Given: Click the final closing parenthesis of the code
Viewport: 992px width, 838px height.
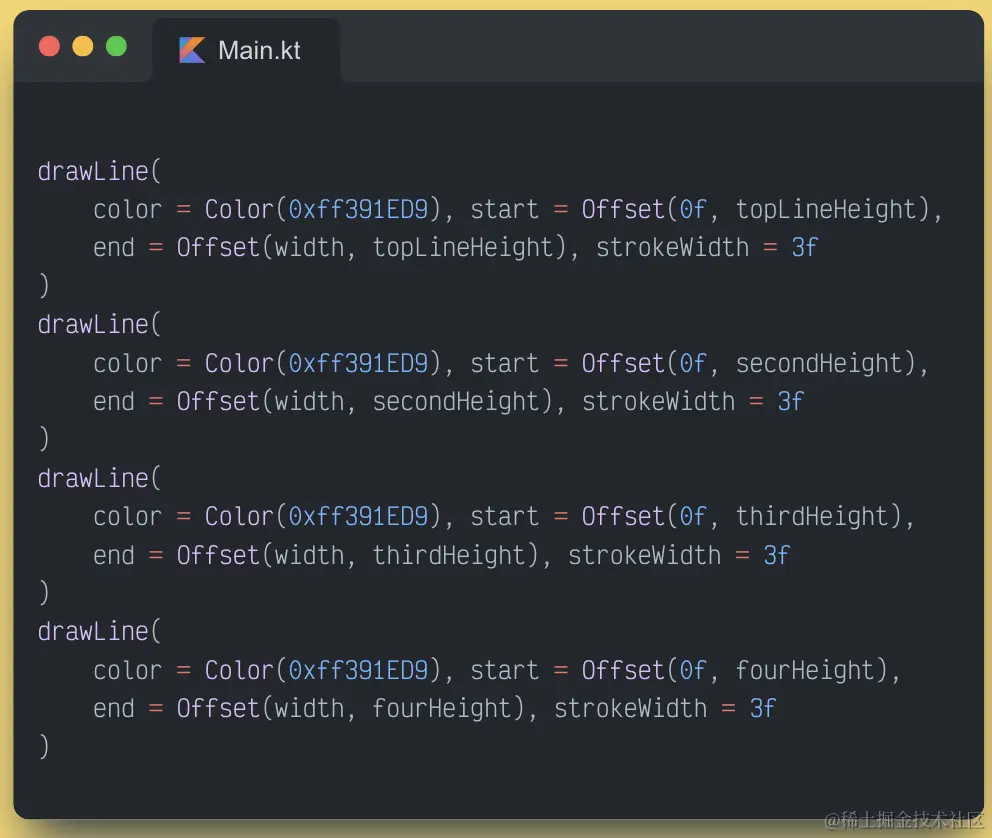Looking at the screenshot, I should pos(43,747).
